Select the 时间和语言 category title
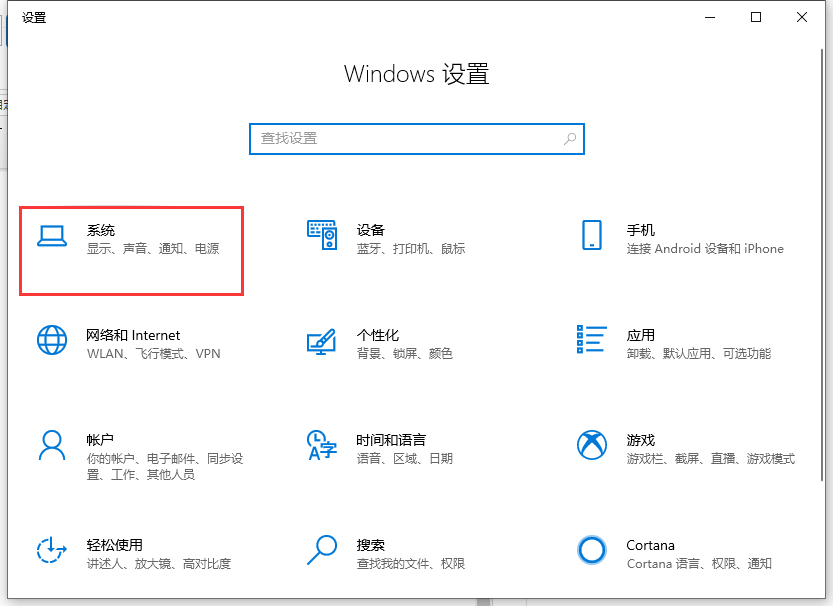Viewport: 833px width, 606px height. pos(391,440)
